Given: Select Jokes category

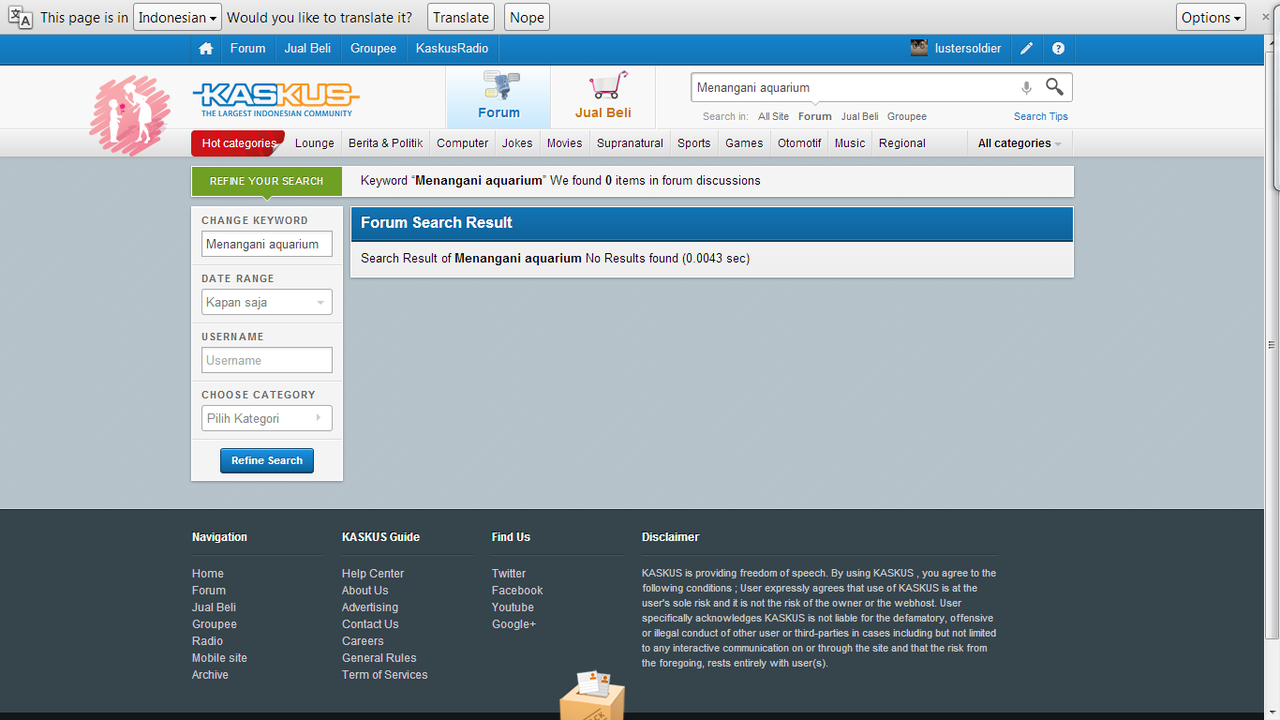Looking at the screenshot, I should [517, 143].
